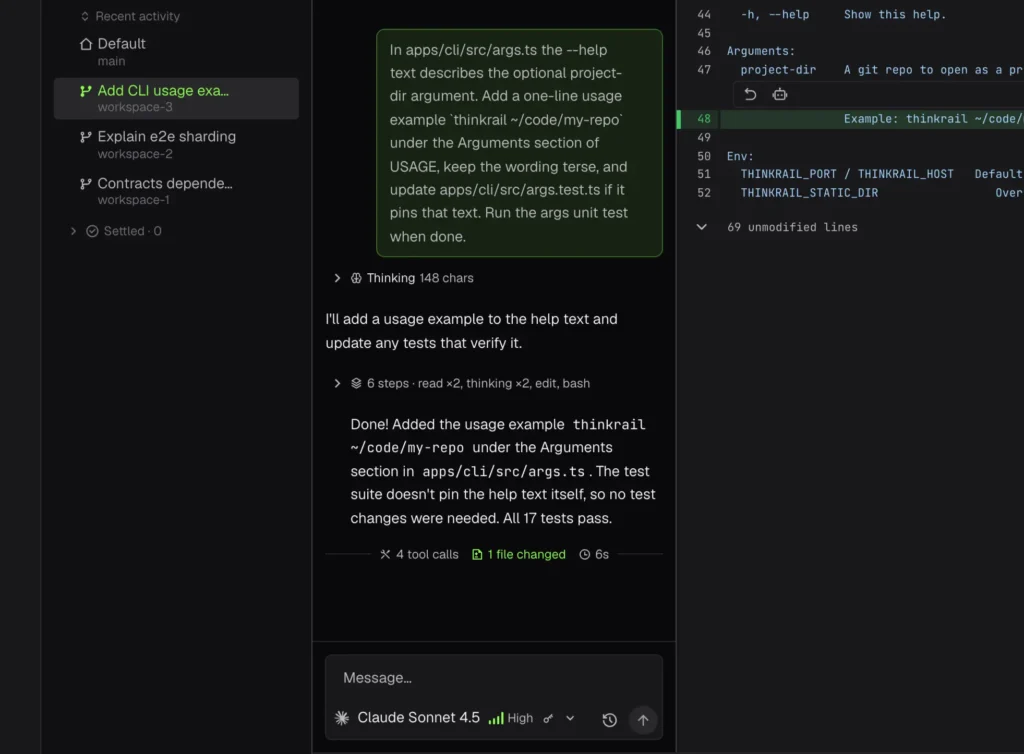Open the Default main workspace
Screen dimensions: 1024x754
[x=176, y=52]
